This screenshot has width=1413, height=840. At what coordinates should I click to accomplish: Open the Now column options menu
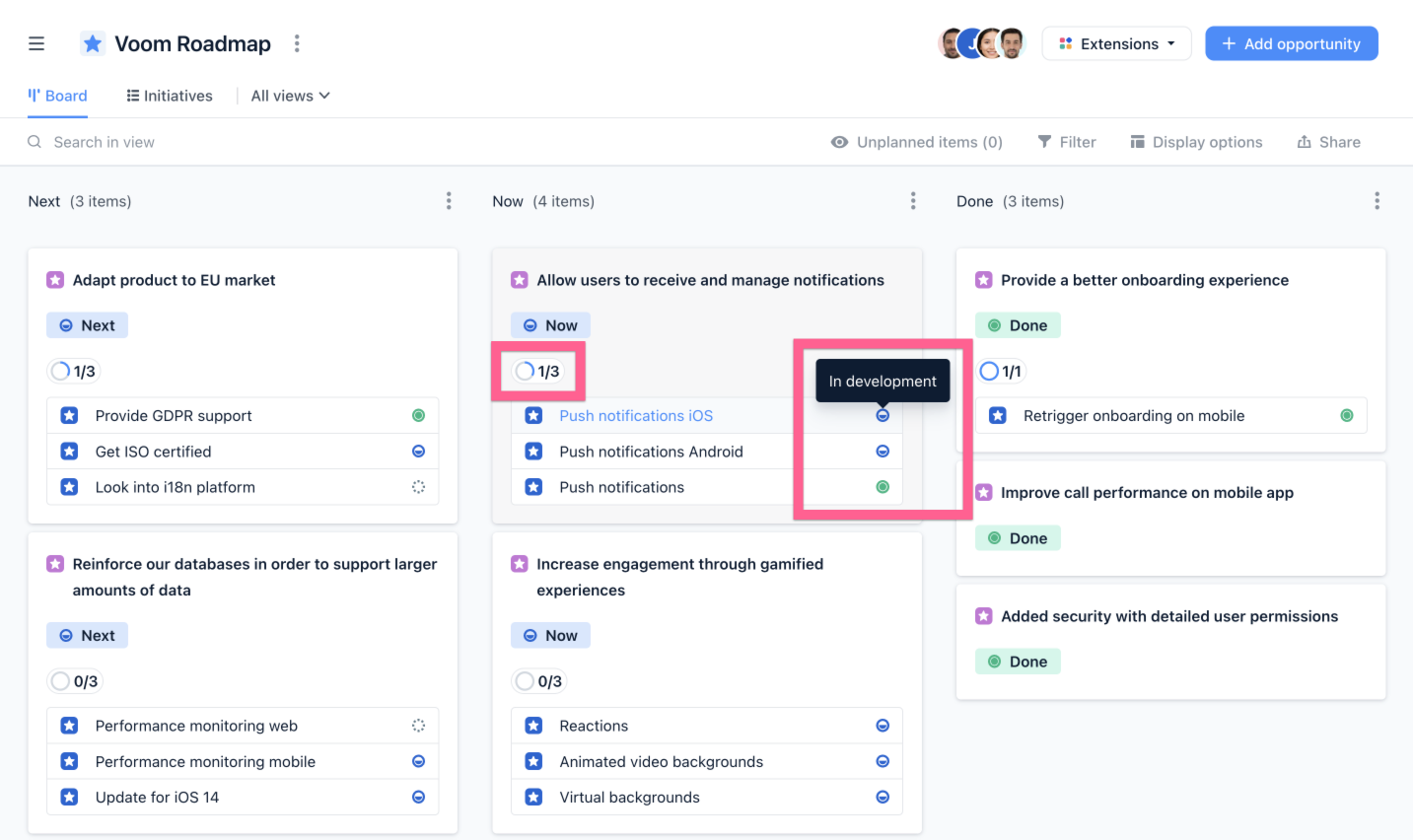point(913,201)
